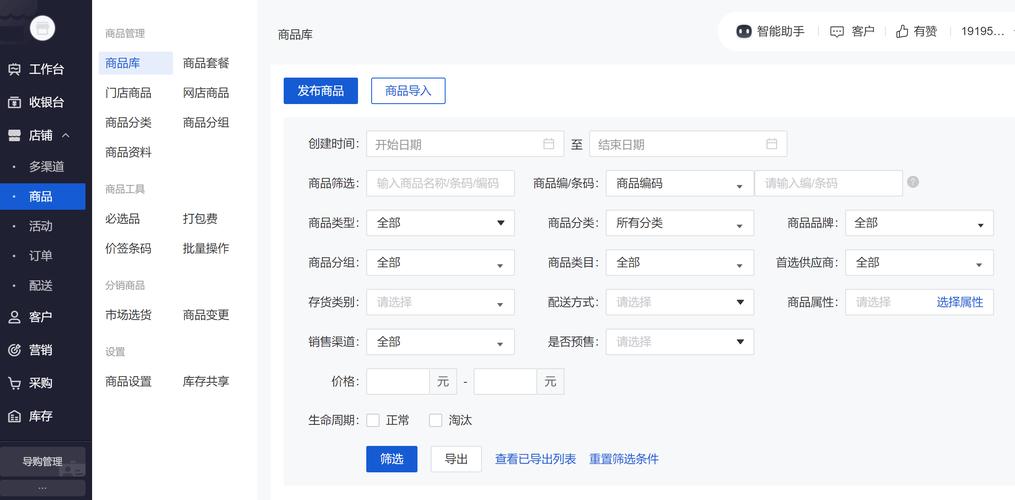Viewport: 1015px width, 500px height.
Task: Focus the 商品筛选 name input field
Action: click(440, 183)
